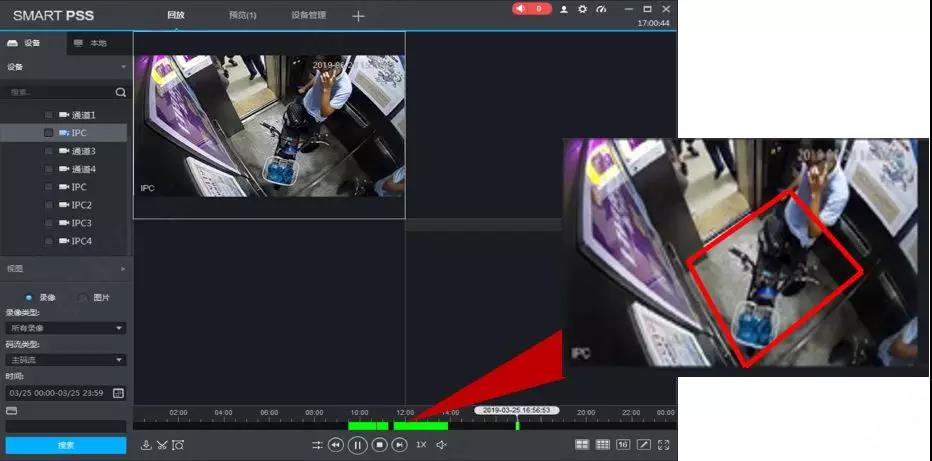Viewport: 932px width, 461px height.
Task: Pause the video playback
Action: coord(358,445)
